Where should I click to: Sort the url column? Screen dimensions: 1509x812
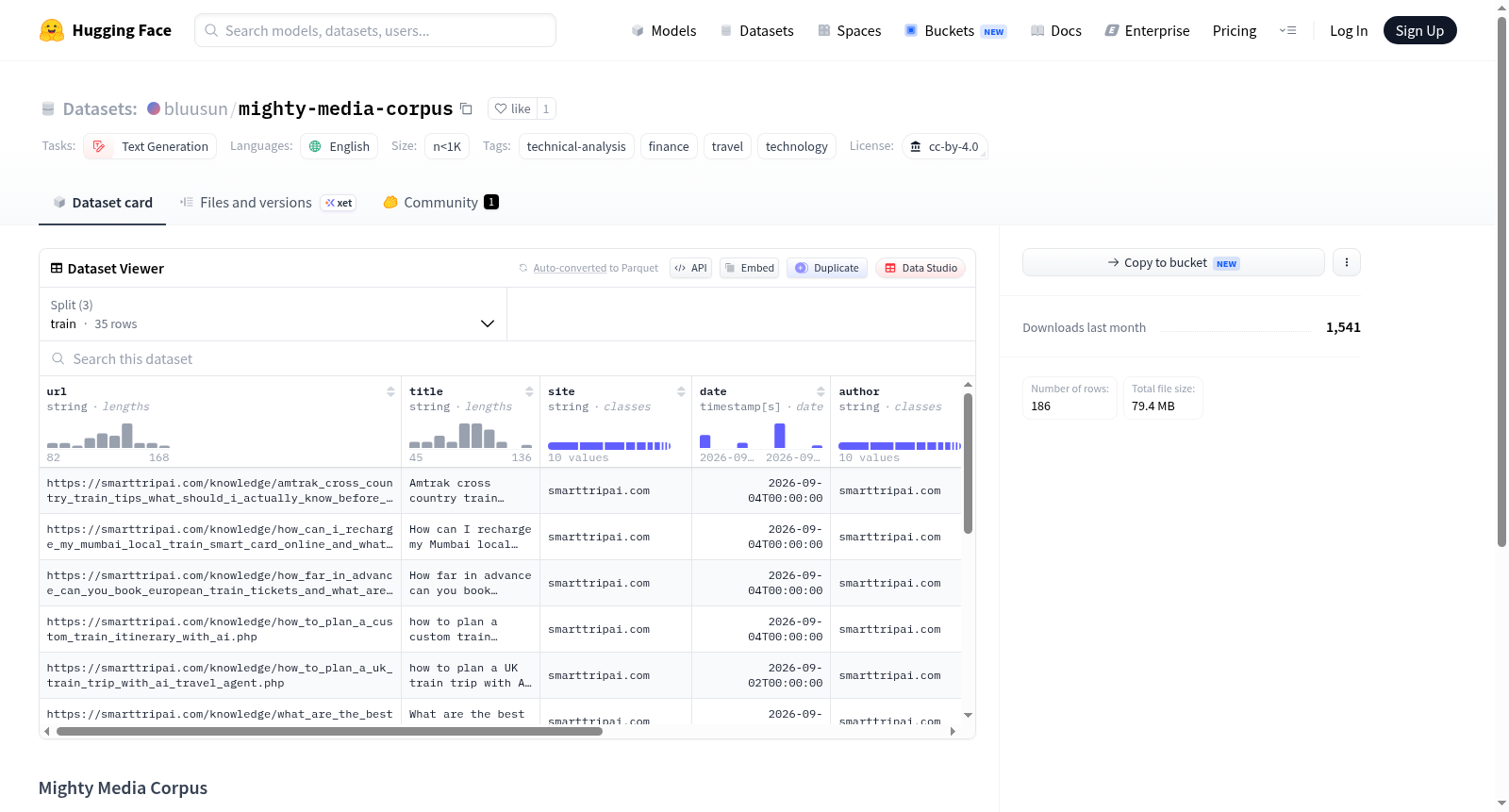(390, 391)
